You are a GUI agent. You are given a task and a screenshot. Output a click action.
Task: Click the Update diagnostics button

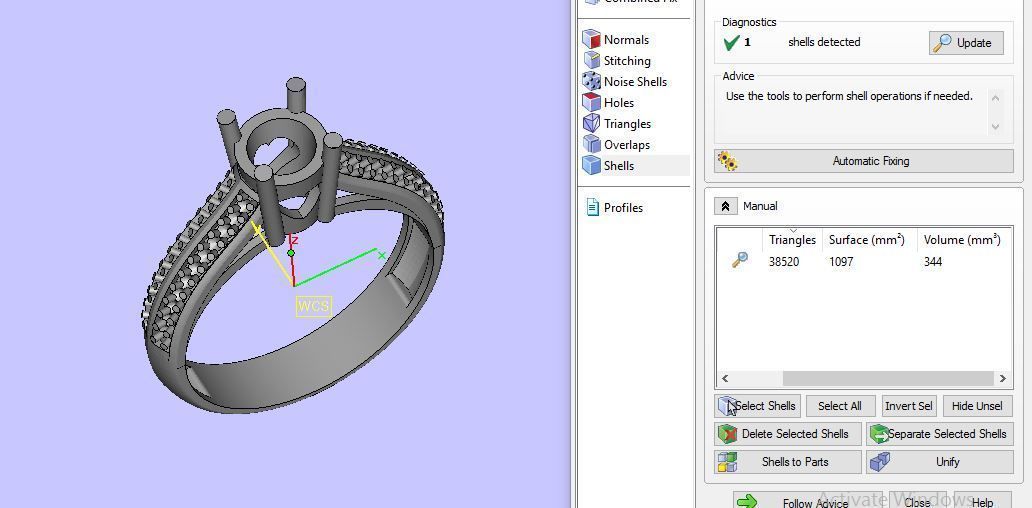tap(966, 43)
